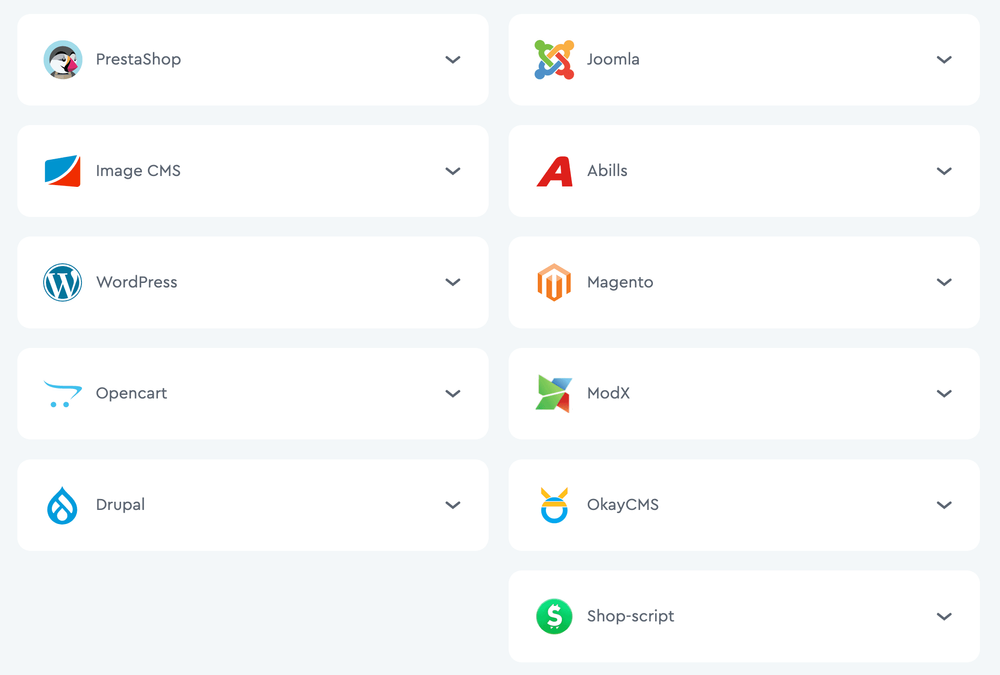Viewport: 1000px width, 675px height.
Task: Click the PrestaShop penguin logo icon
Action: point(62,60)
